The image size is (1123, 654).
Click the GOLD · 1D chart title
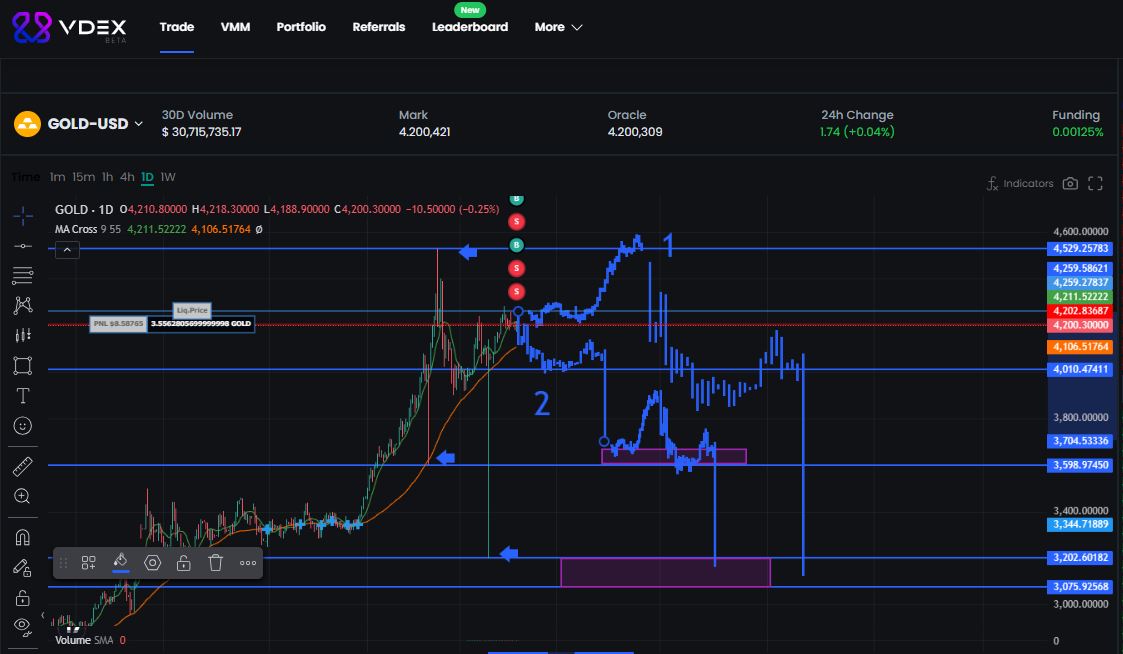tap(84, 209)
